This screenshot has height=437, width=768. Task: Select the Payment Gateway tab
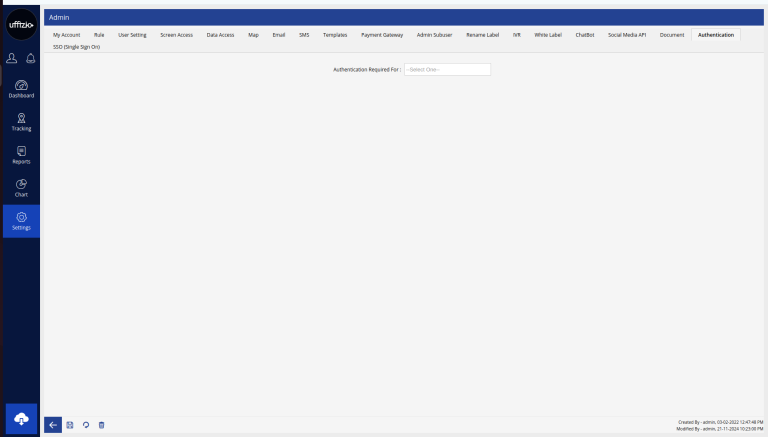pyautogui.click(x=382, y=35)
